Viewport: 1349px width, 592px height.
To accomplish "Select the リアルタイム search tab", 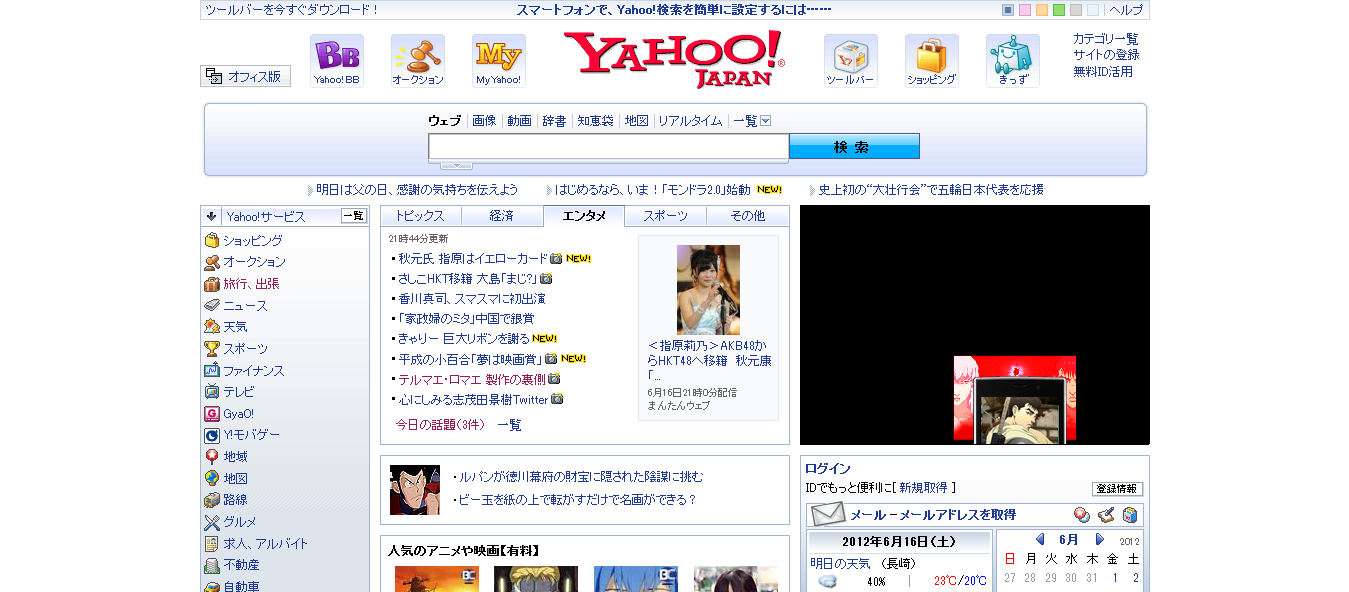I will click(x=690, y=121).
